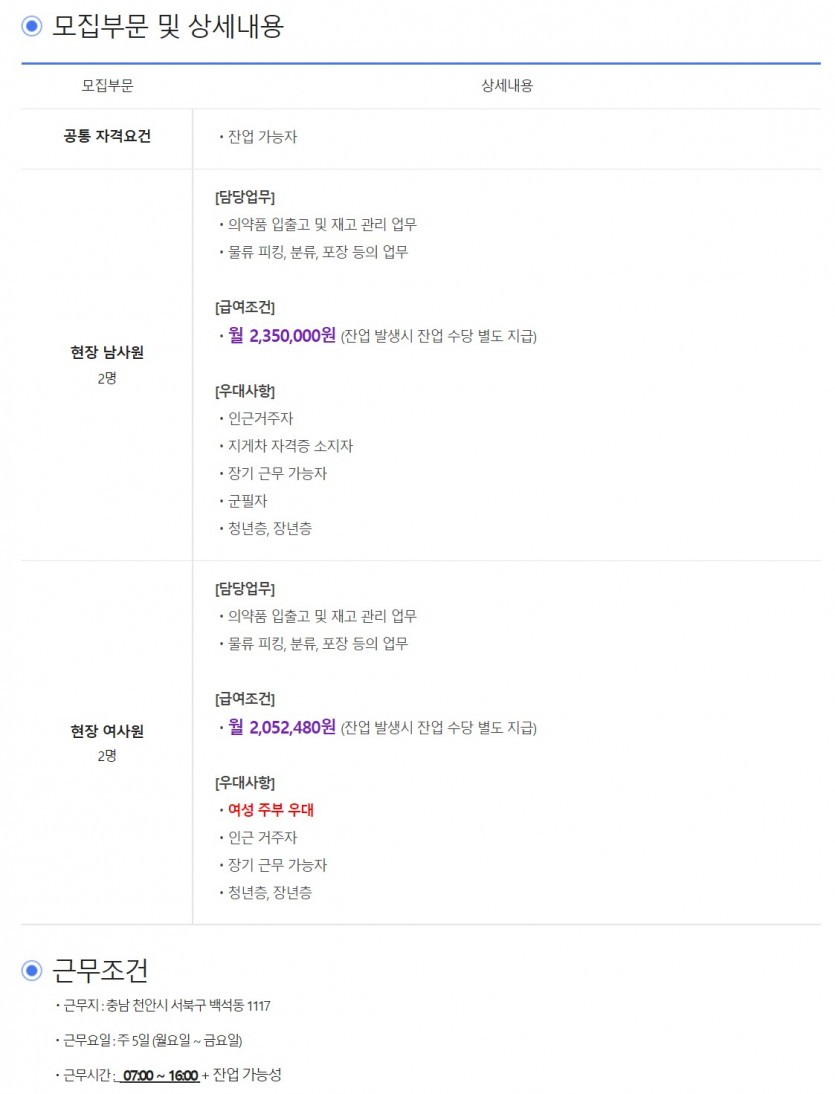Viewport: 835px width, 1094px height.
Task: Click the 월 2,350,000원 salary text
Action: (x=282, y=336)
